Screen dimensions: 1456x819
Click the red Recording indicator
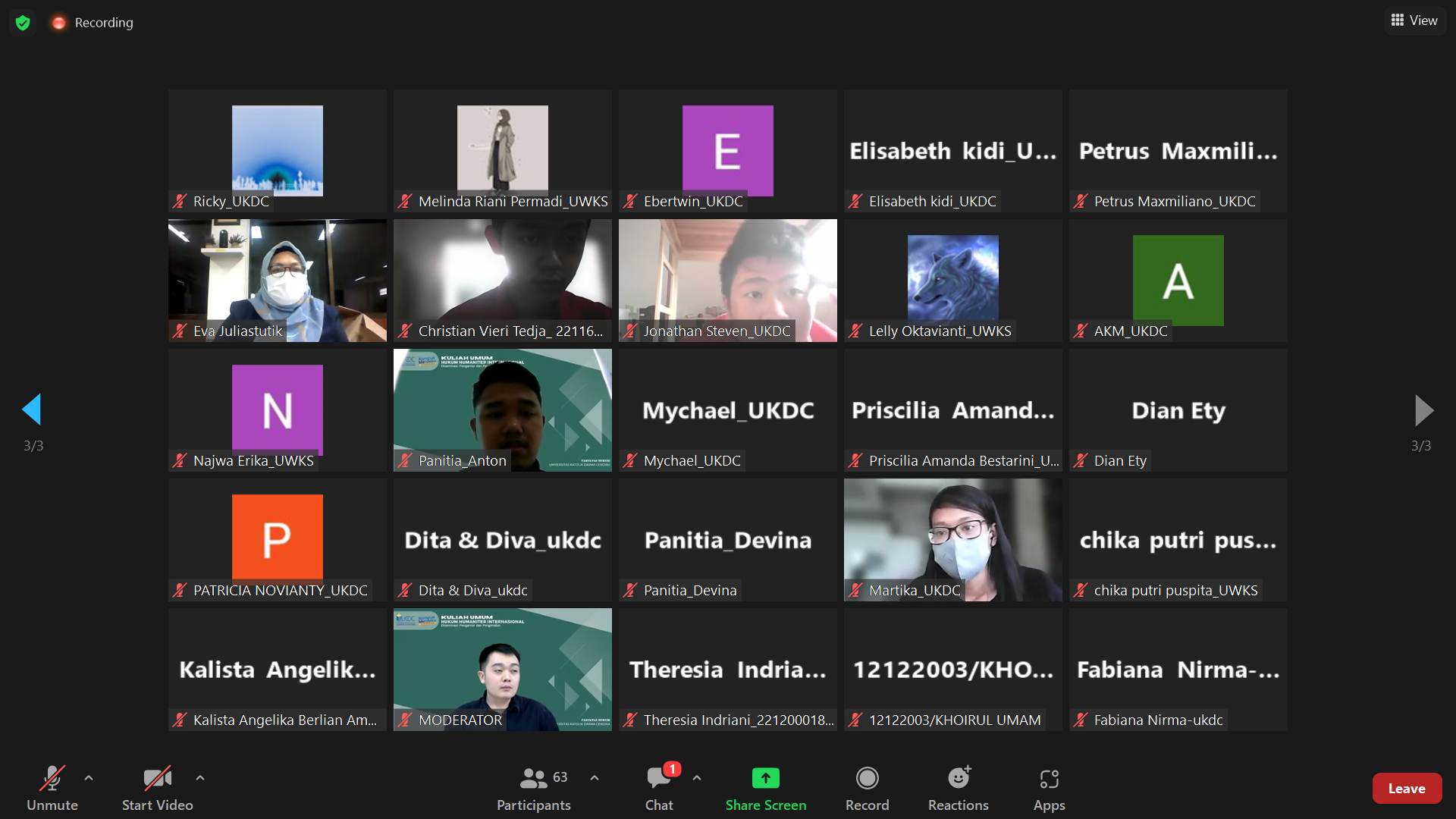click(x=58, y=23)
